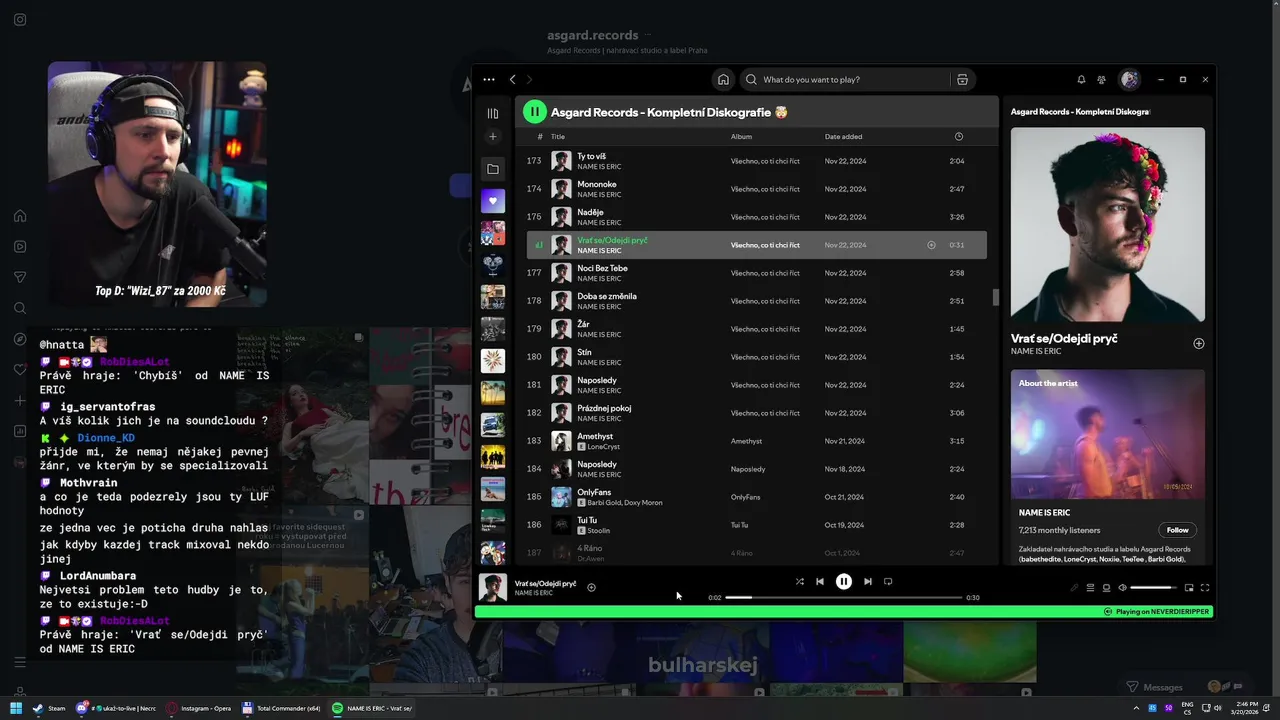Click the Playing on NEVERDIERIPPER bar
The height and width of the screenshot is (720, 1280).
pos(844,611)
